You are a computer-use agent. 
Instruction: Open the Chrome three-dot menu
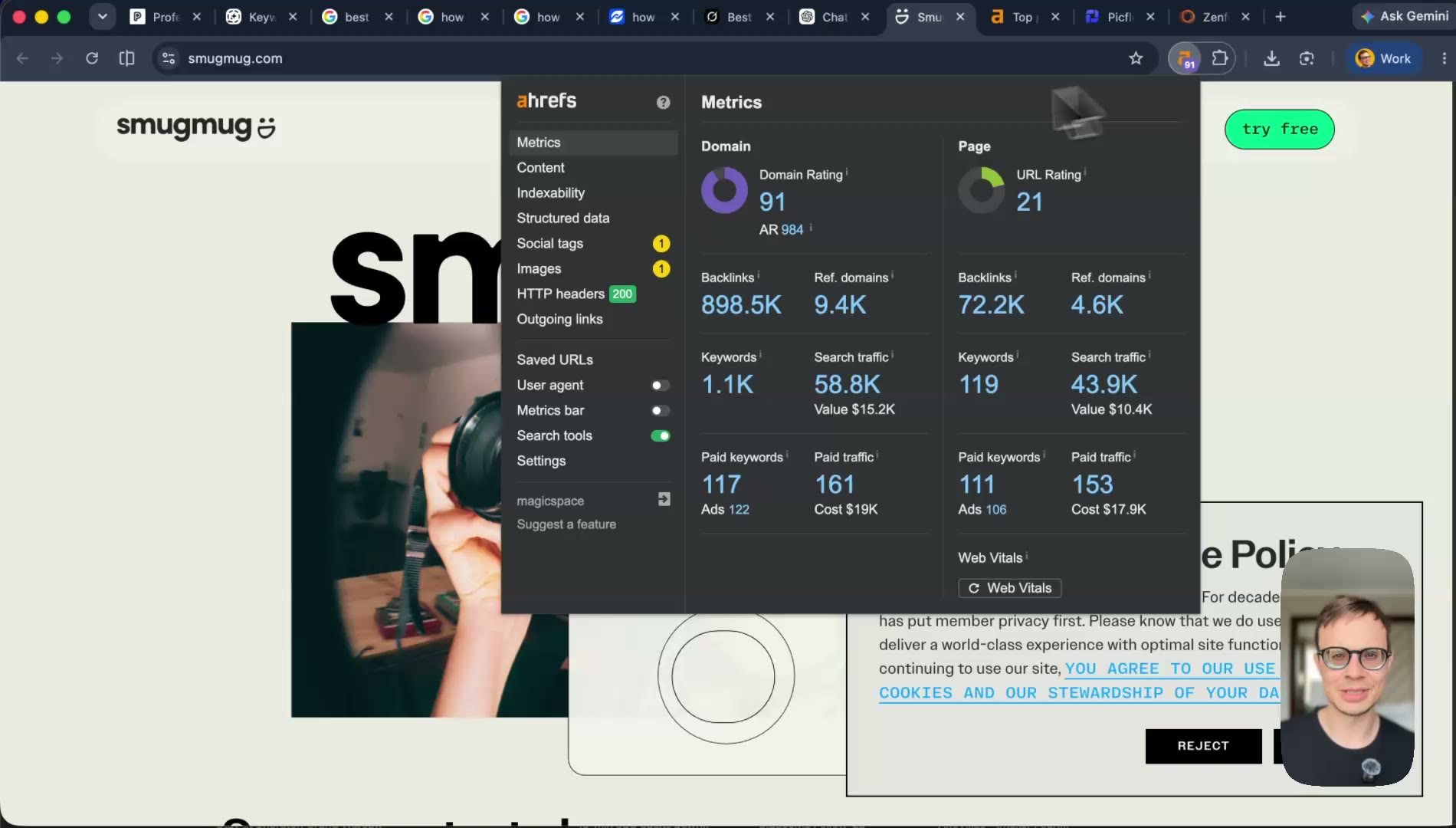(x=1444, y=58)
